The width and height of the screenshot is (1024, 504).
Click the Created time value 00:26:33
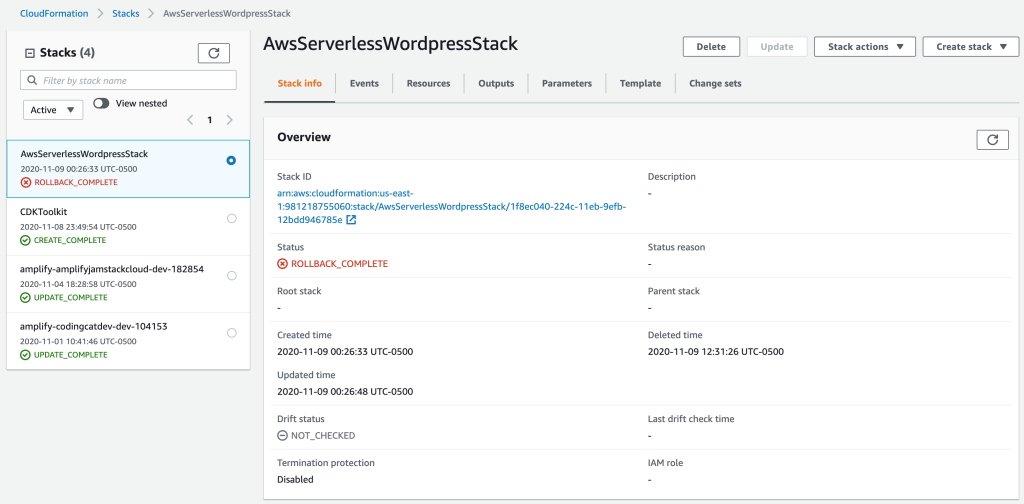click(x=345, y=352)
